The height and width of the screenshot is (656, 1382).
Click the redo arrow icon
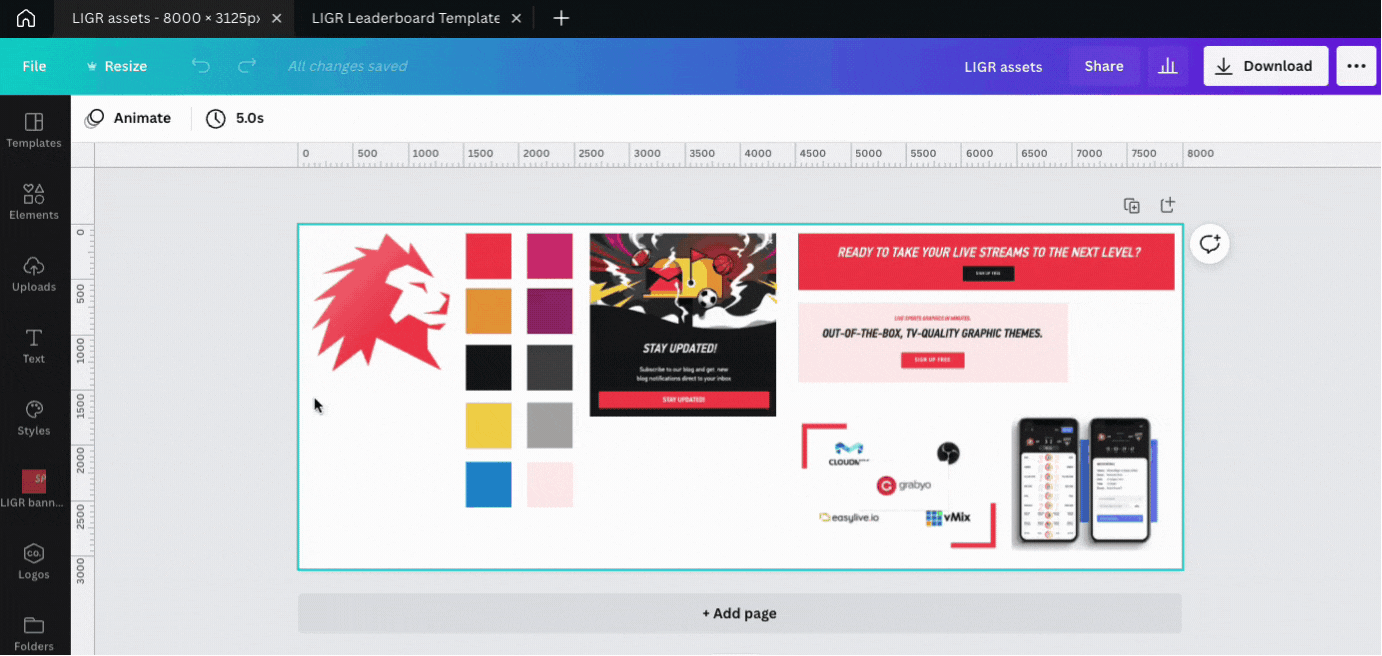[246, 65]
